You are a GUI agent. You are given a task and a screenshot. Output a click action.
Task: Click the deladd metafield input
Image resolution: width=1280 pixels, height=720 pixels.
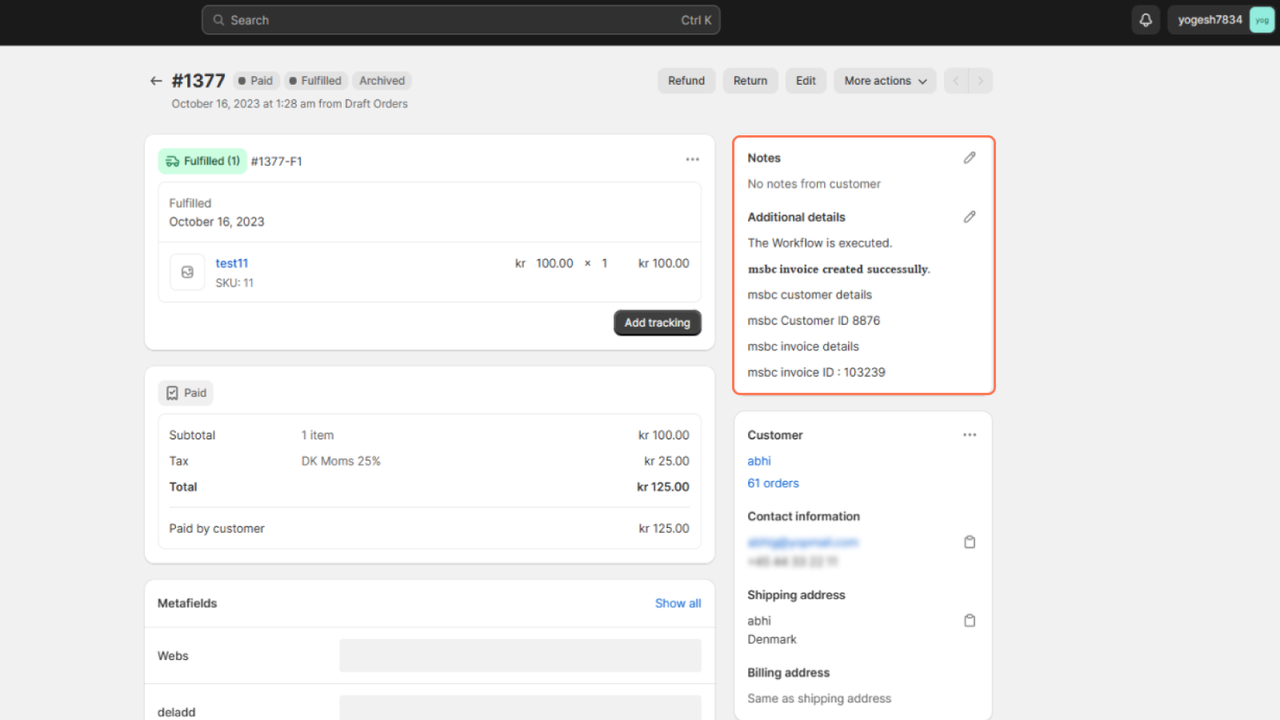[520, 708]
